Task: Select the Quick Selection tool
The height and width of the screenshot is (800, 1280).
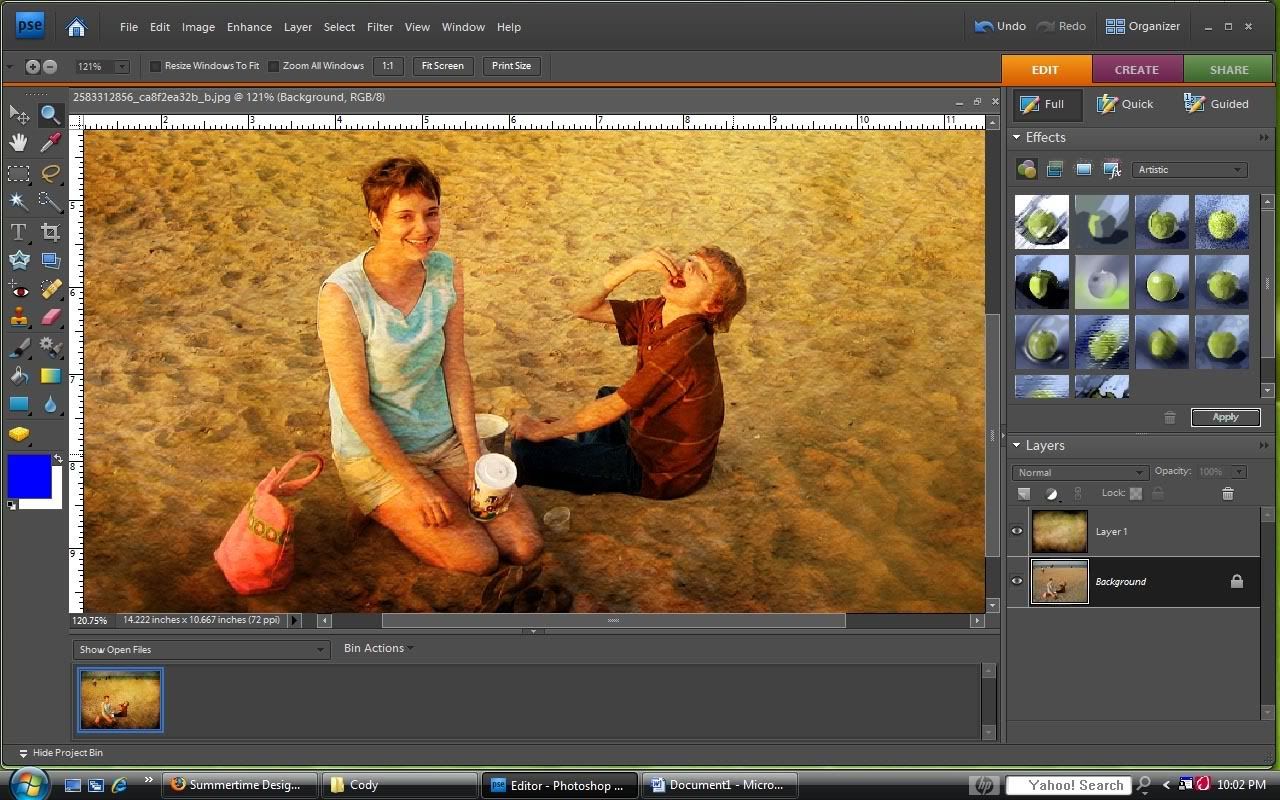Action: 50,201
